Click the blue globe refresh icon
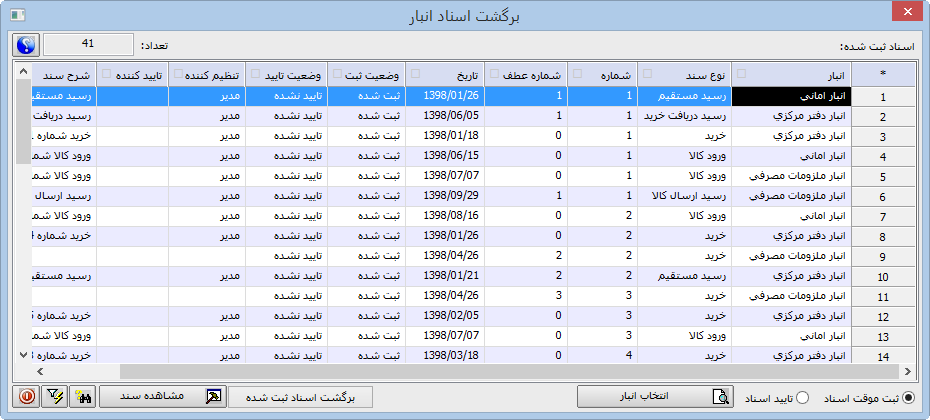The width and height of the screenshot is (930, 420). tap(26, 44)
